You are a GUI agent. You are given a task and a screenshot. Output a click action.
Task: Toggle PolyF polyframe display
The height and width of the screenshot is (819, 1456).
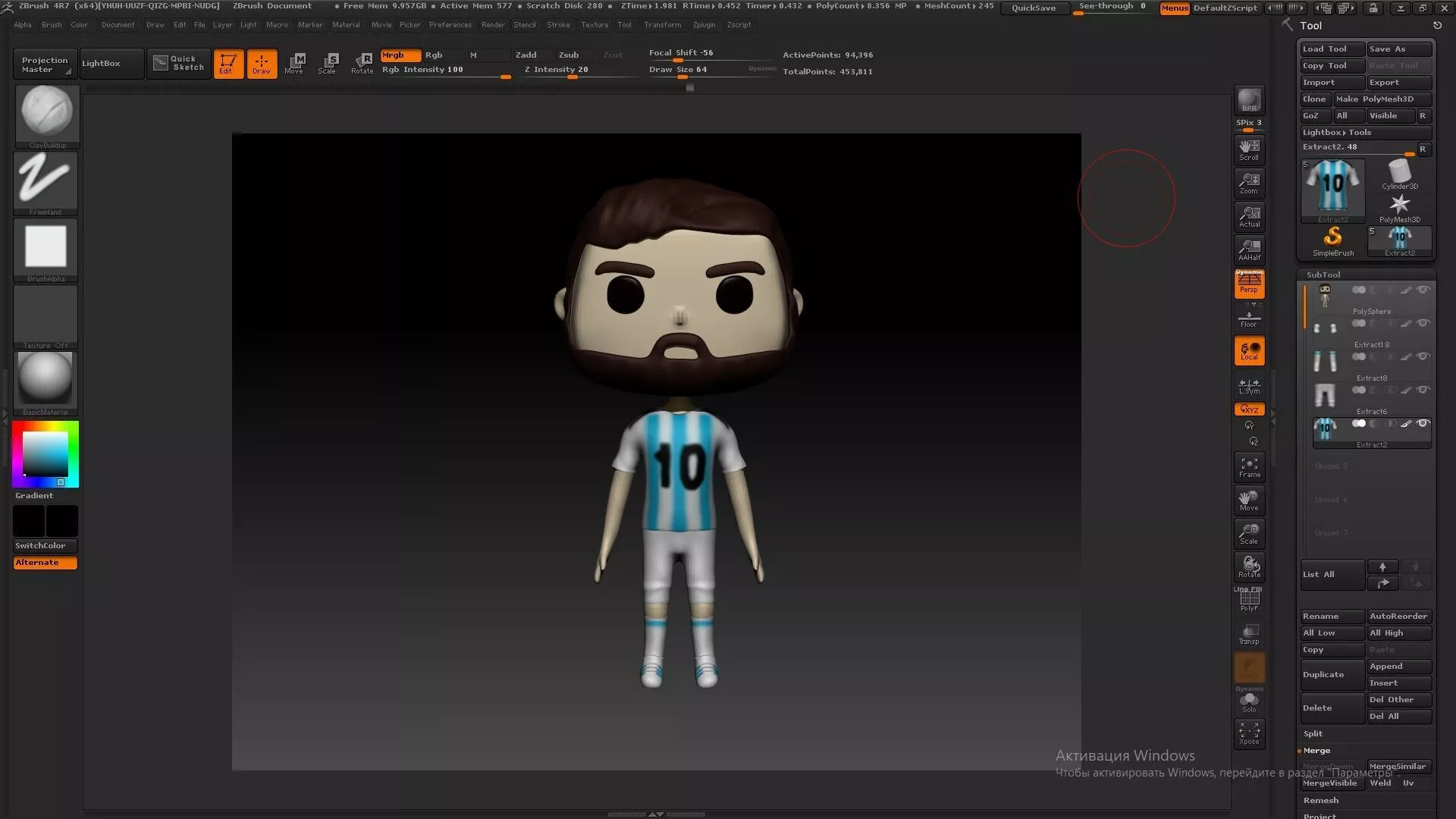pyautogui.click(x=1249, y=600)
